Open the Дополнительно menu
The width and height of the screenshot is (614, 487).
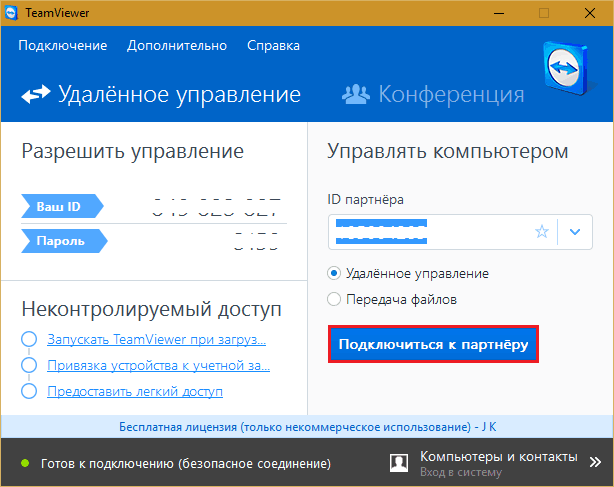177,46
